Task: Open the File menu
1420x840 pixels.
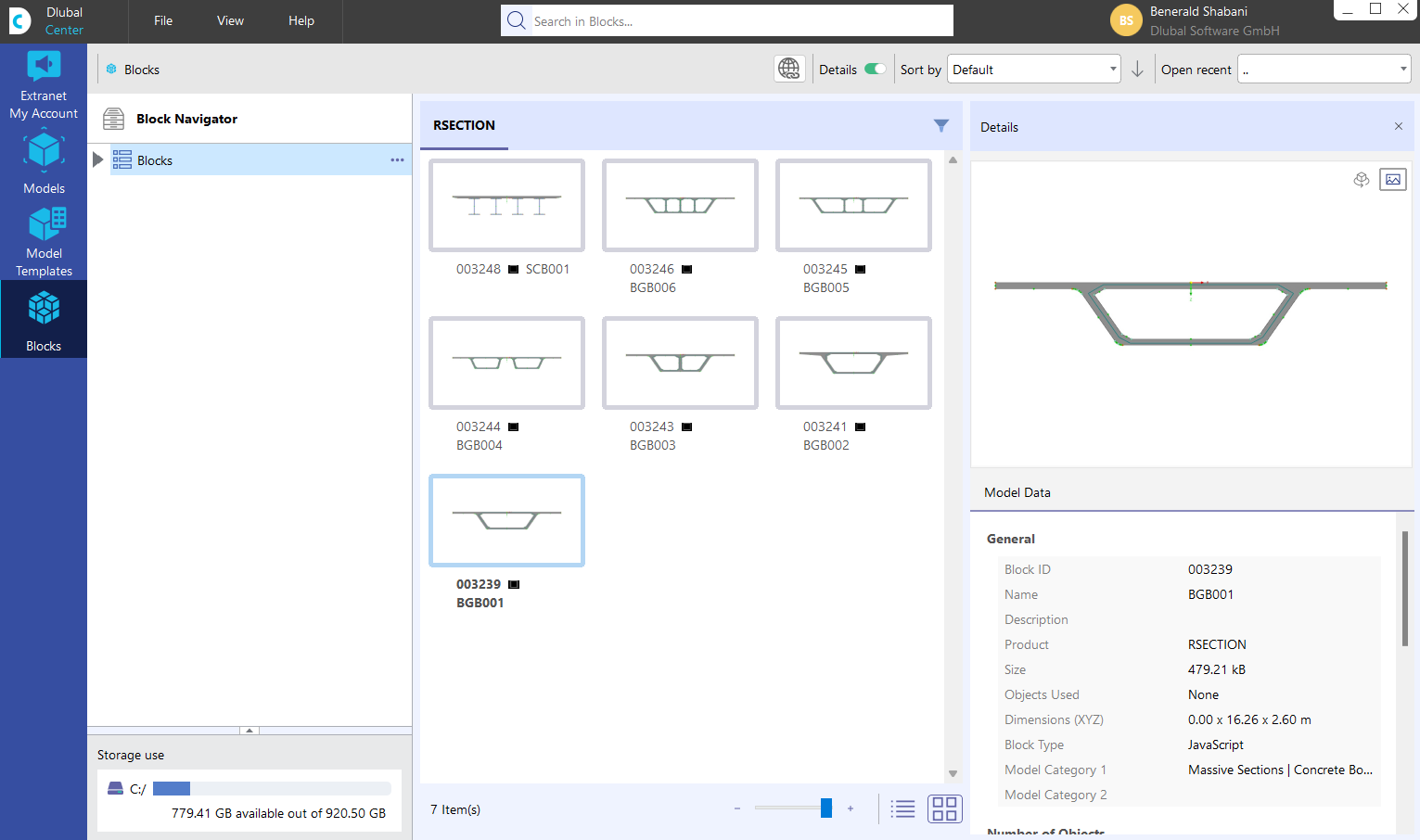Action: click(163, 20)
